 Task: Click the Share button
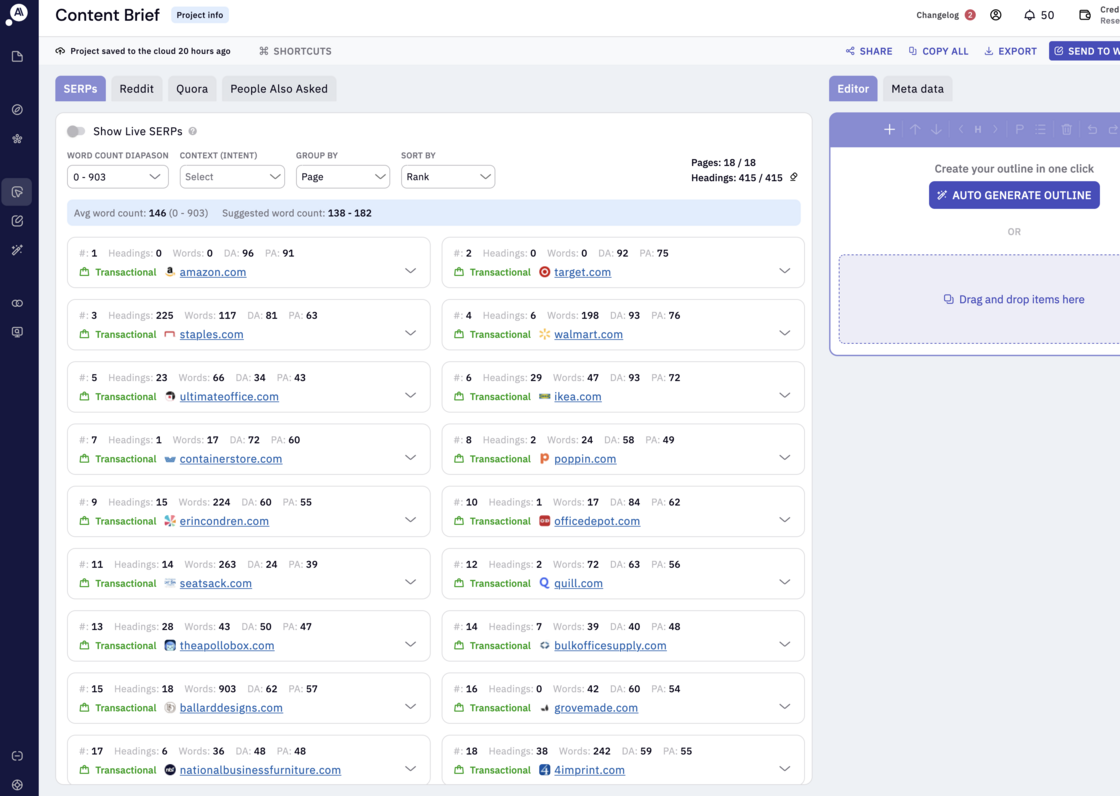click(x=869, y=51)
